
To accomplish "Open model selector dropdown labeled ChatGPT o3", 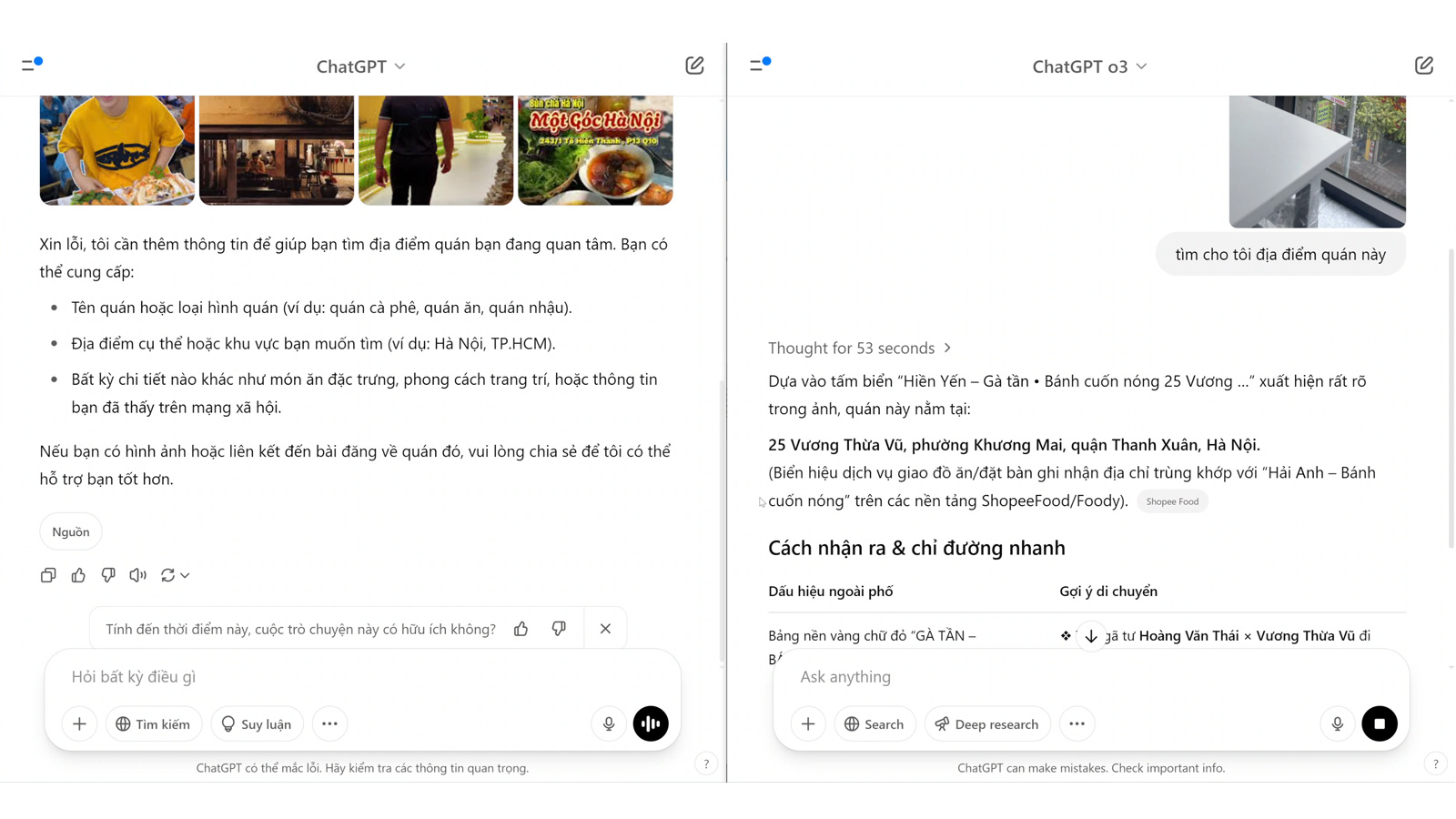I will coord(1089,66).
